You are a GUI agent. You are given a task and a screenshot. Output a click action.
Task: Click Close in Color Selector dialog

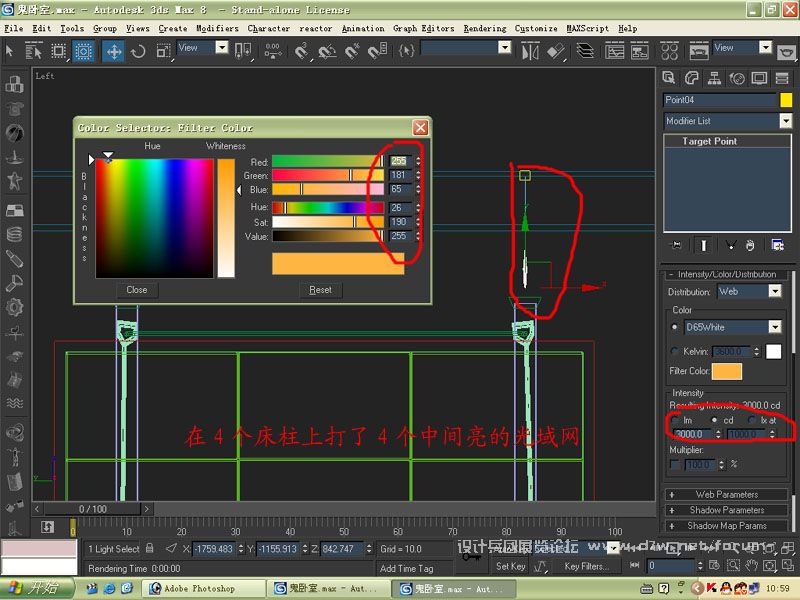136,290
